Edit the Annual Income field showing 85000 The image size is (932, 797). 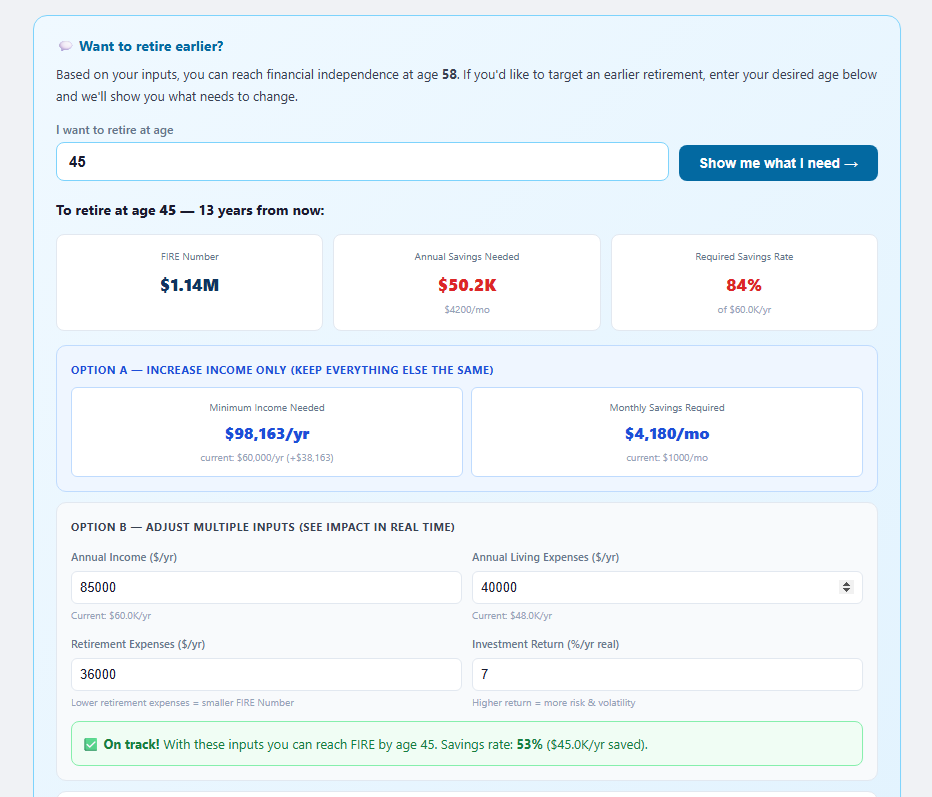tap(266, 587)
